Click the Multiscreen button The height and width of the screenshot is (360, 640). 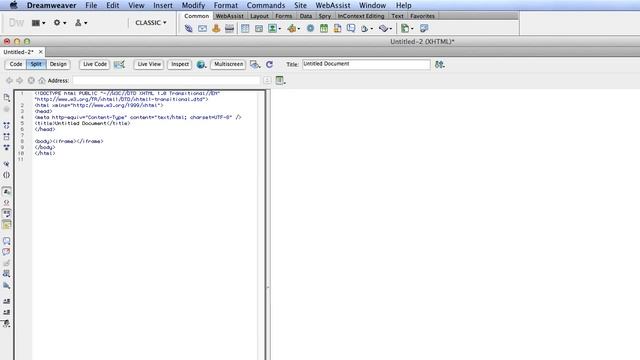point(228,64)
